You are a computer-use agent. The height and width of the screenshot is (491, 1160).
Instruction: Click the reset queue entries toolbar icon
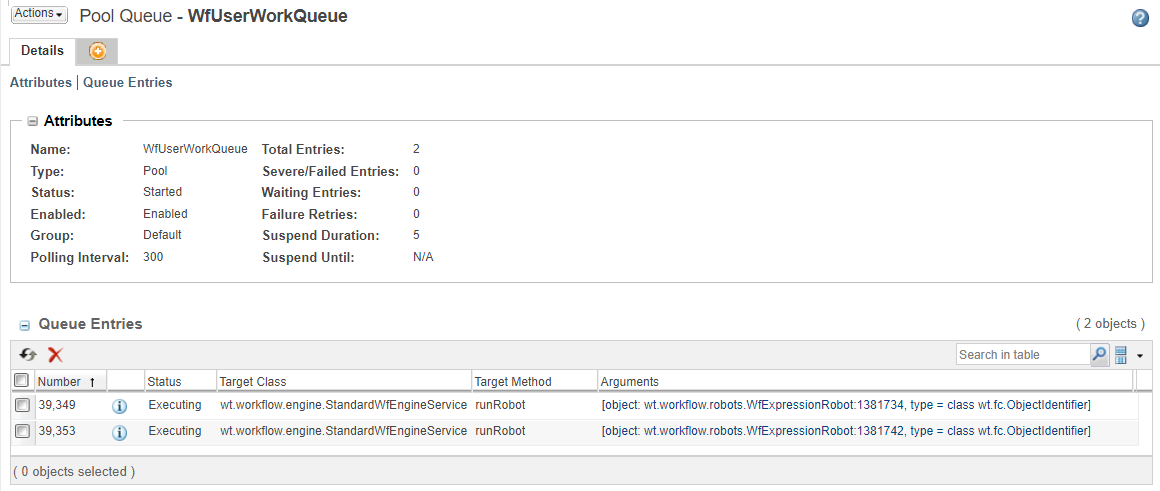(28, 355)
